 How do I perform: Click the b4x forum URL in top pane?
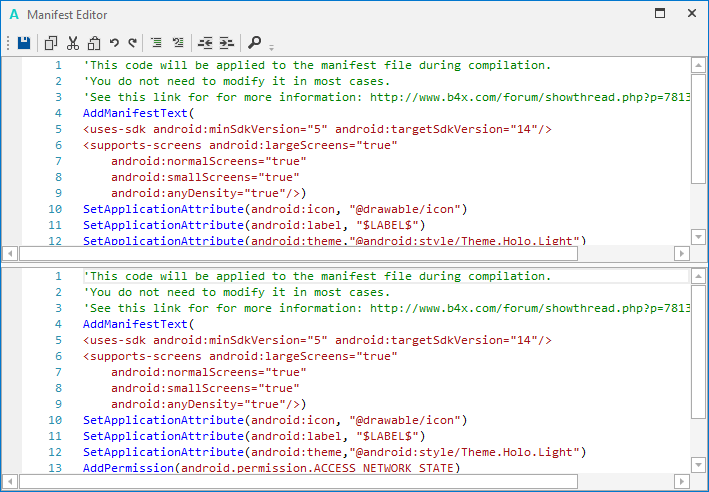(x=529, y=97)
